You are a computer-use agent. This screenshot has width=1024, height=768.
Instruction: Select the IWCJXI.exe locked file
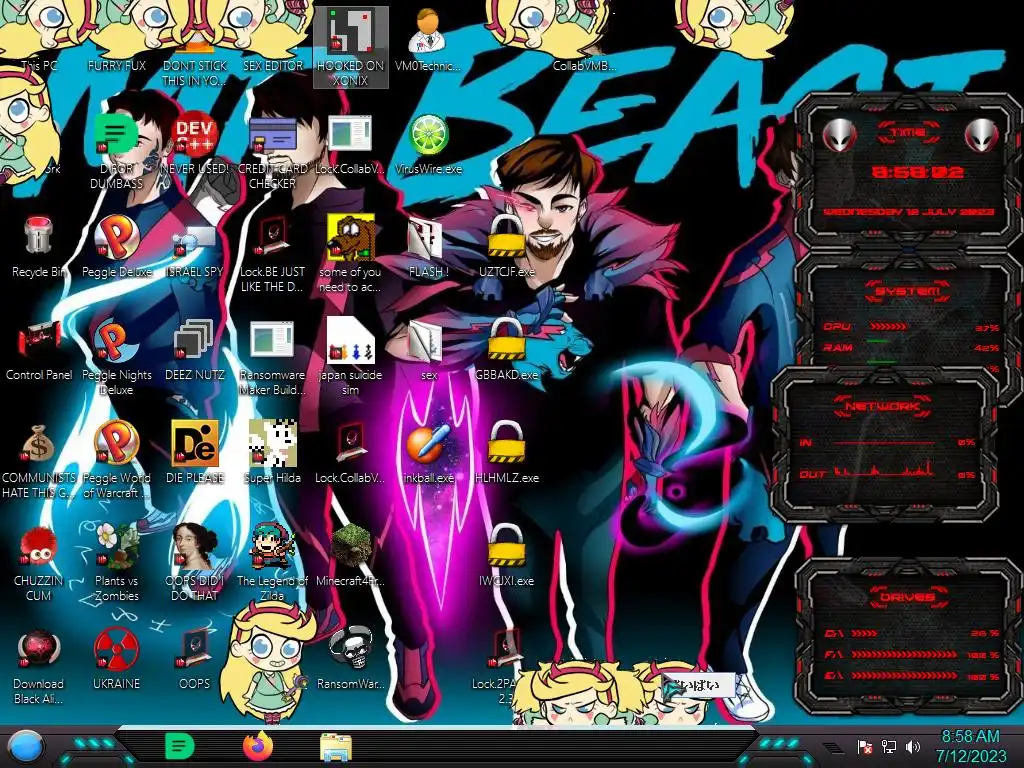(506, 555)
